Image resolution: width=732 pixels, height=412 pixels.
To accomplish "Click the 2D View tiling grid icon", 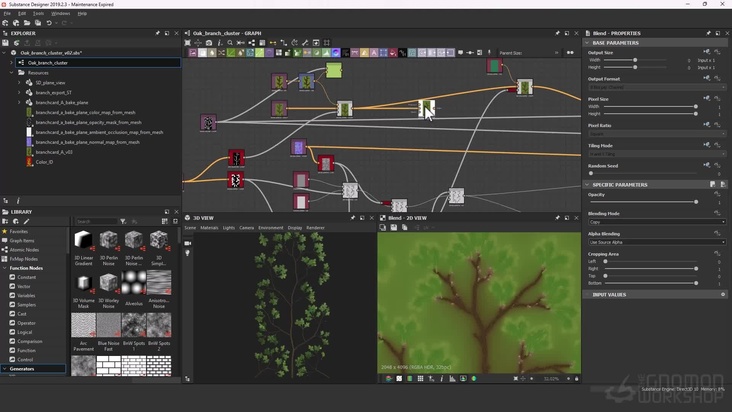I will pyautogui.click(x=420, y=379).
